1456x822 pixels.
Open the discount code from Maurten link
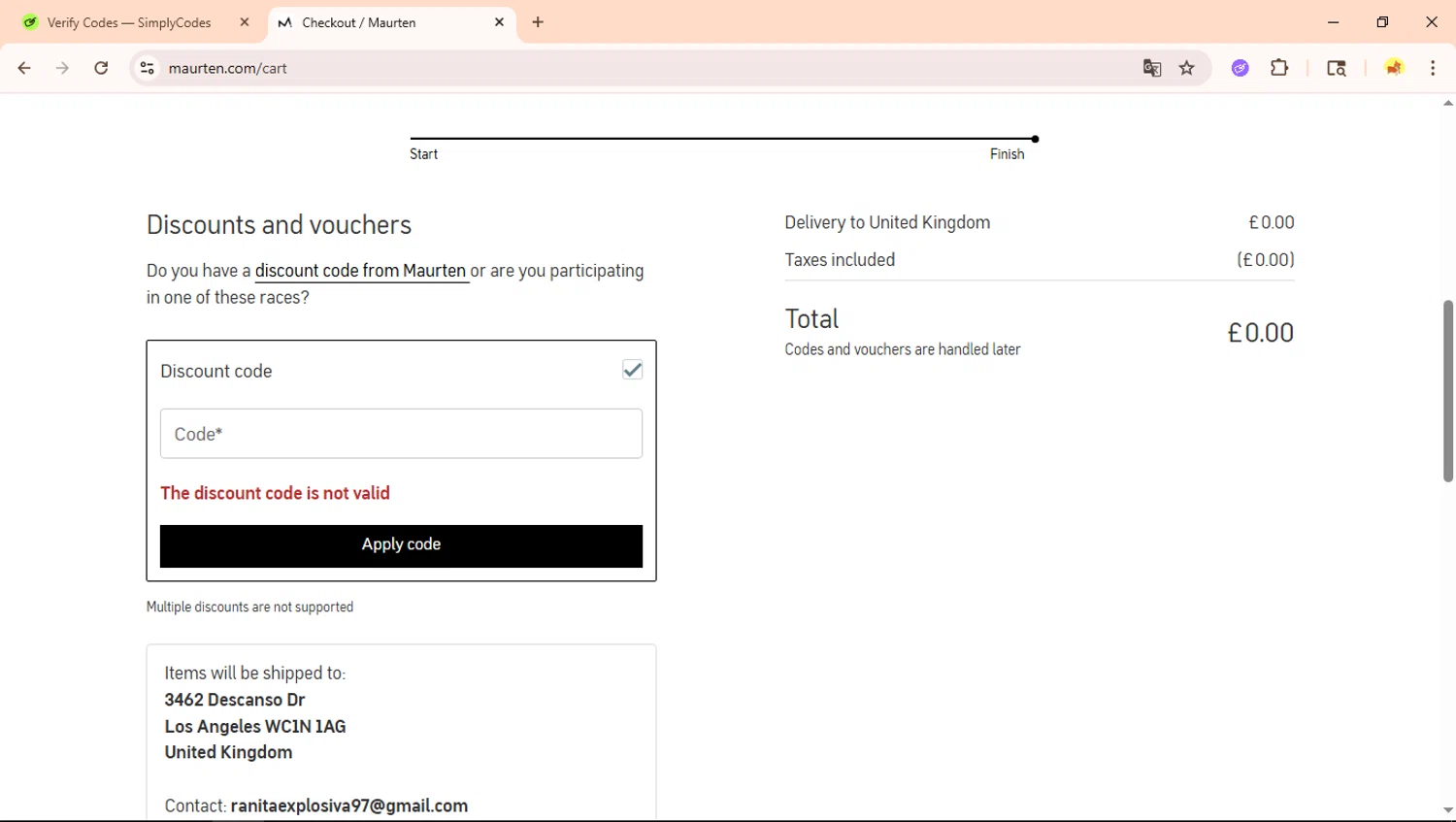[x=361, y=271]
